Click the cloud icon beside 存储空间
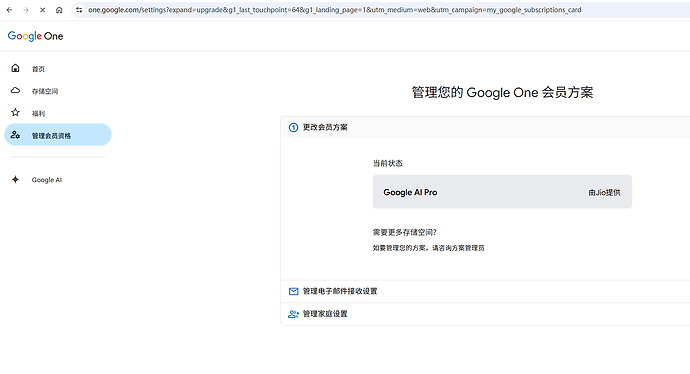The image size is (690, 374). tap(15, 91)
